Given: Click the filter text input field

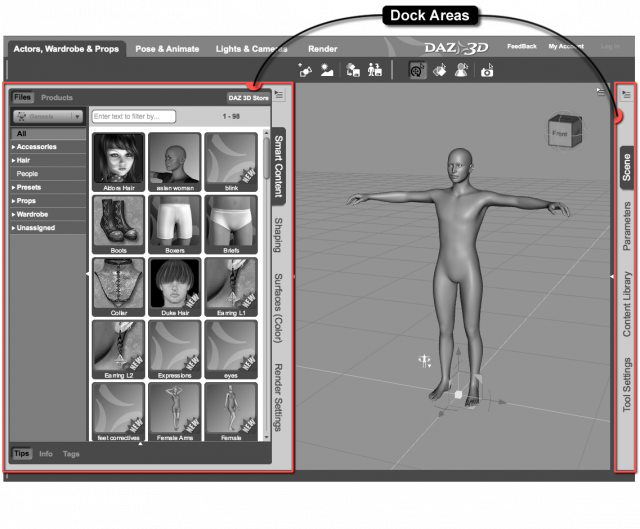Looking at the screenshot, I should [133, 116].
